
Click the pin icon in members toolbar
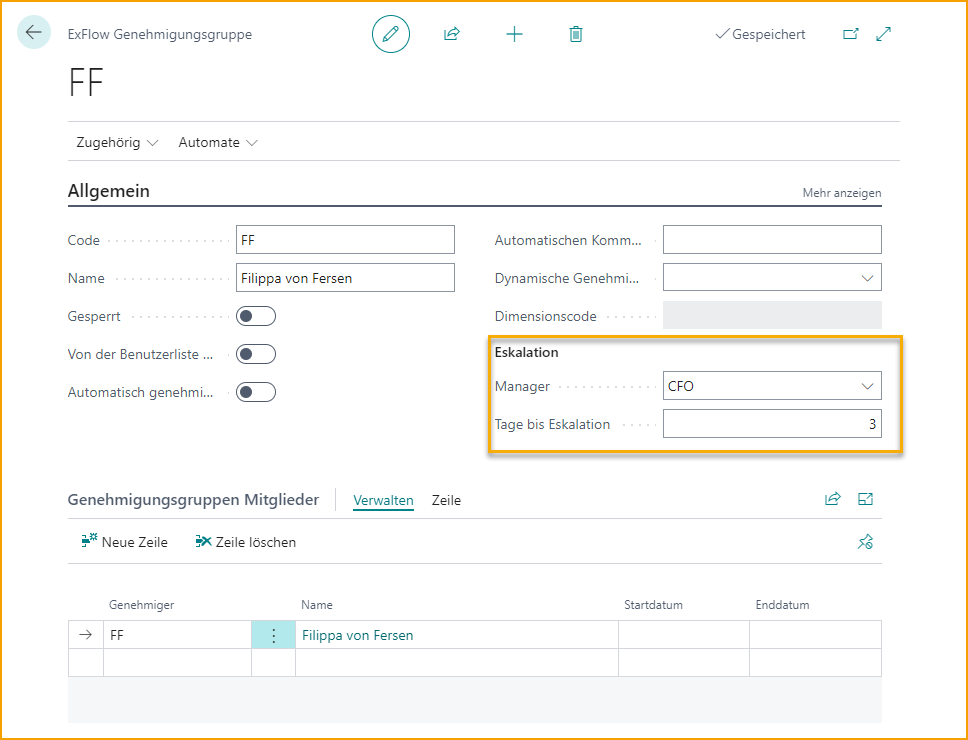865,542
